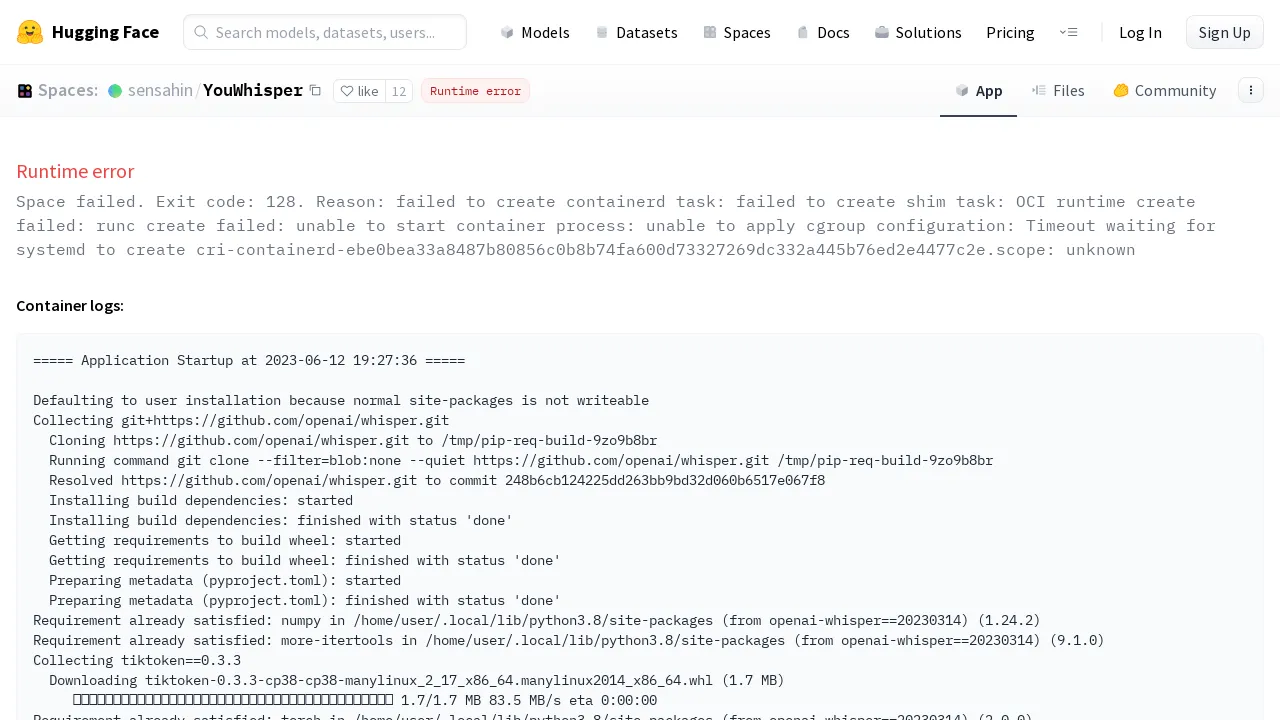Click the heart icon on like button
The image size is (1280, 720).
[347, 91]
